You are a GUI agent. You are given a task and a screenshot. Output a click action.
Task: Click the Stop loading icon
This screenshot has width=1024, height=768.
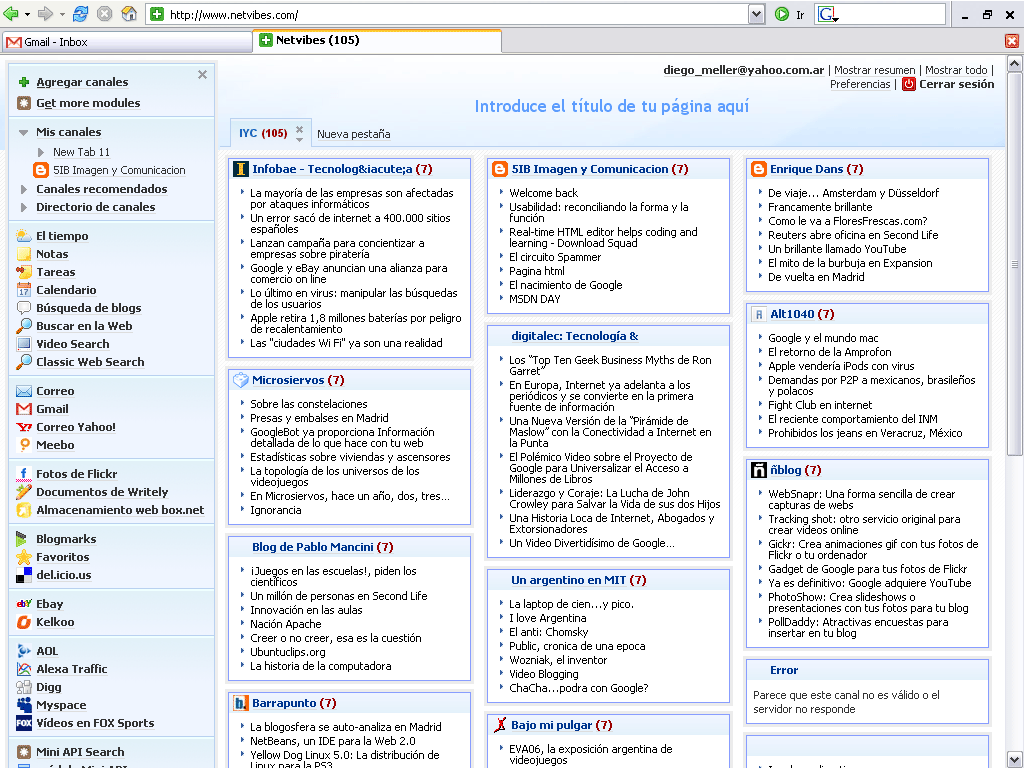pos(104,14)
